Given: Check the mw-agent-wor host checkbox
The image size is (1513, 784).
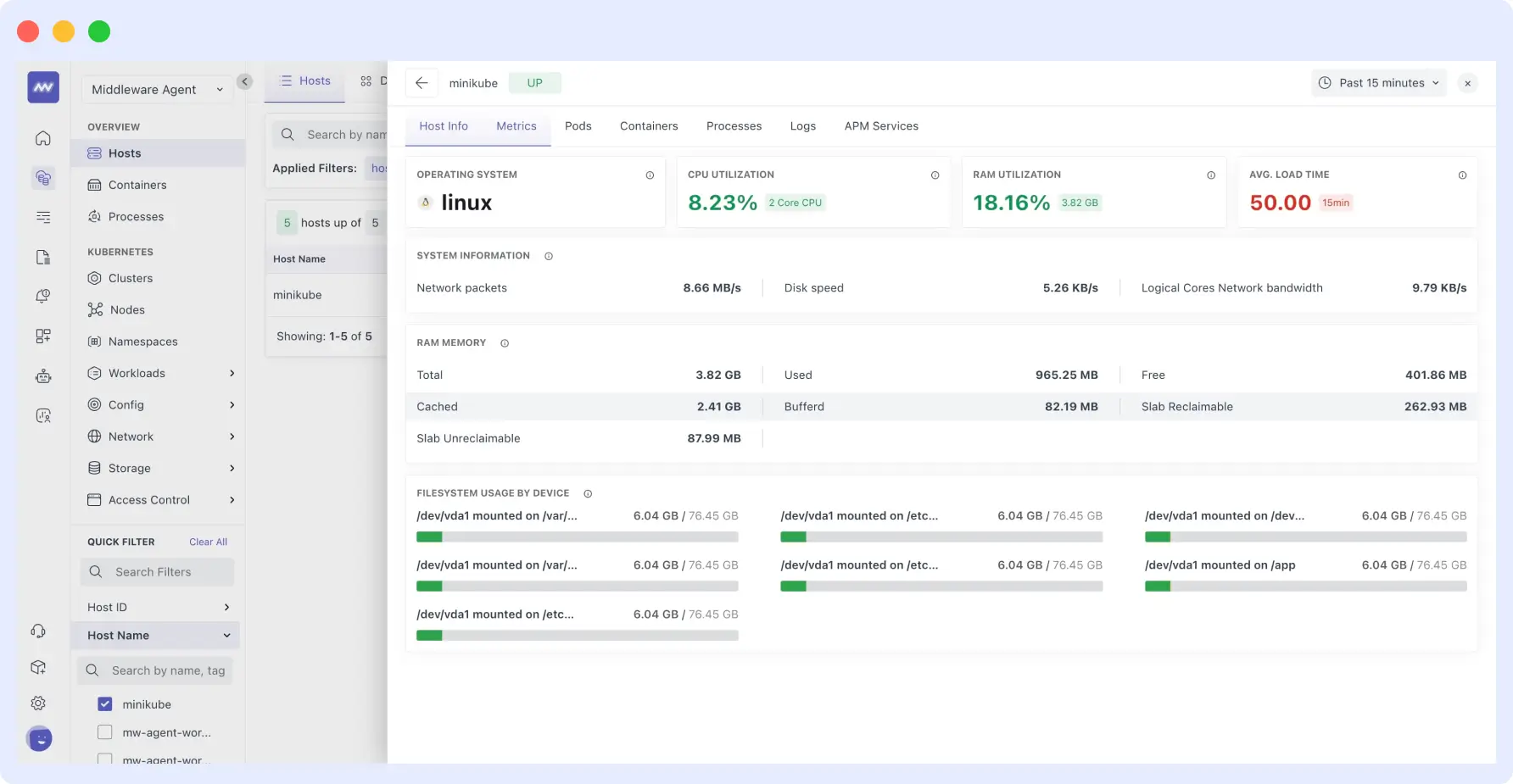Looking at the screenshot, I should point(104,731).
